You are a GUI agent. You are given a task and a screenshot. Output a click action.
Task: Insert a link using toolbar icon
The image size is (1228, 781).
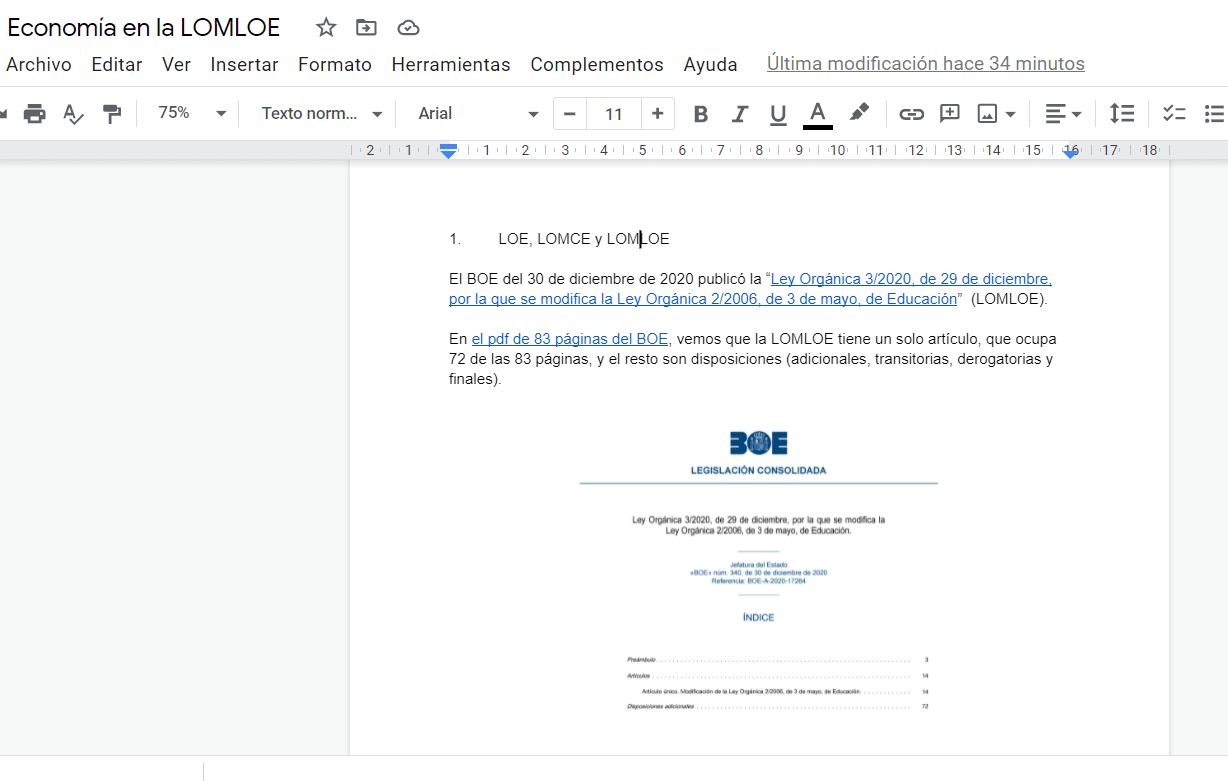point(911,114)
